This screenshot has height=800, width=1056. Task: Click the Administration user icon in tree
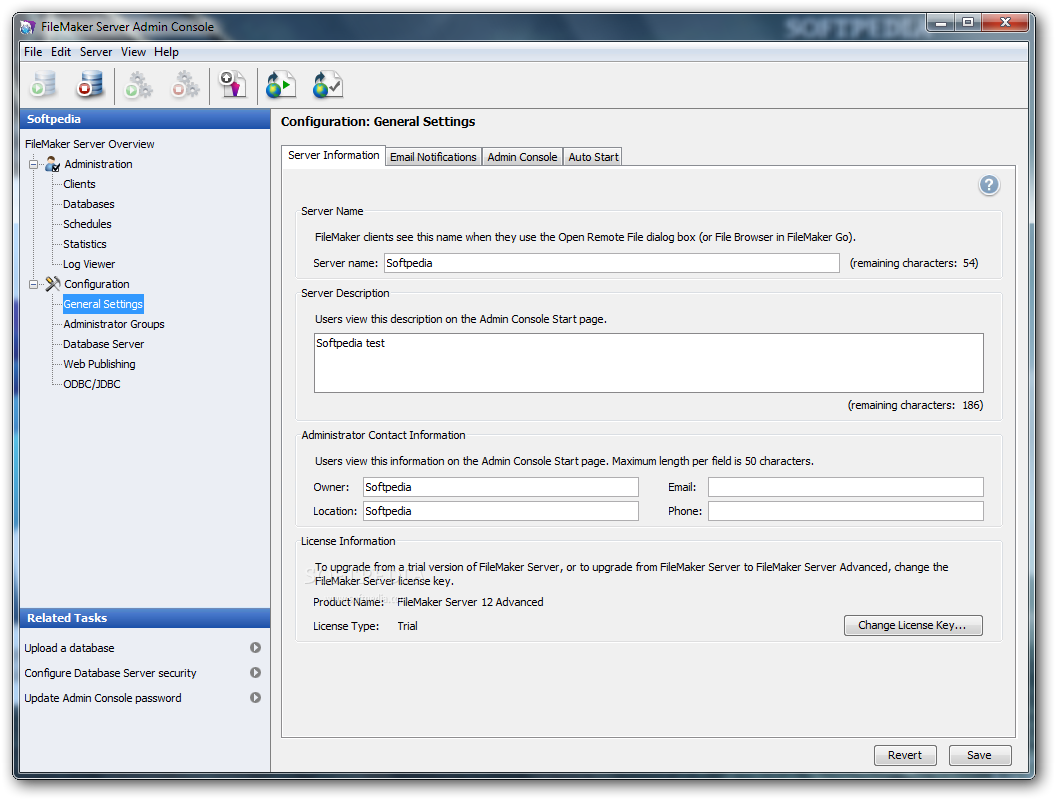coord(53,164)
